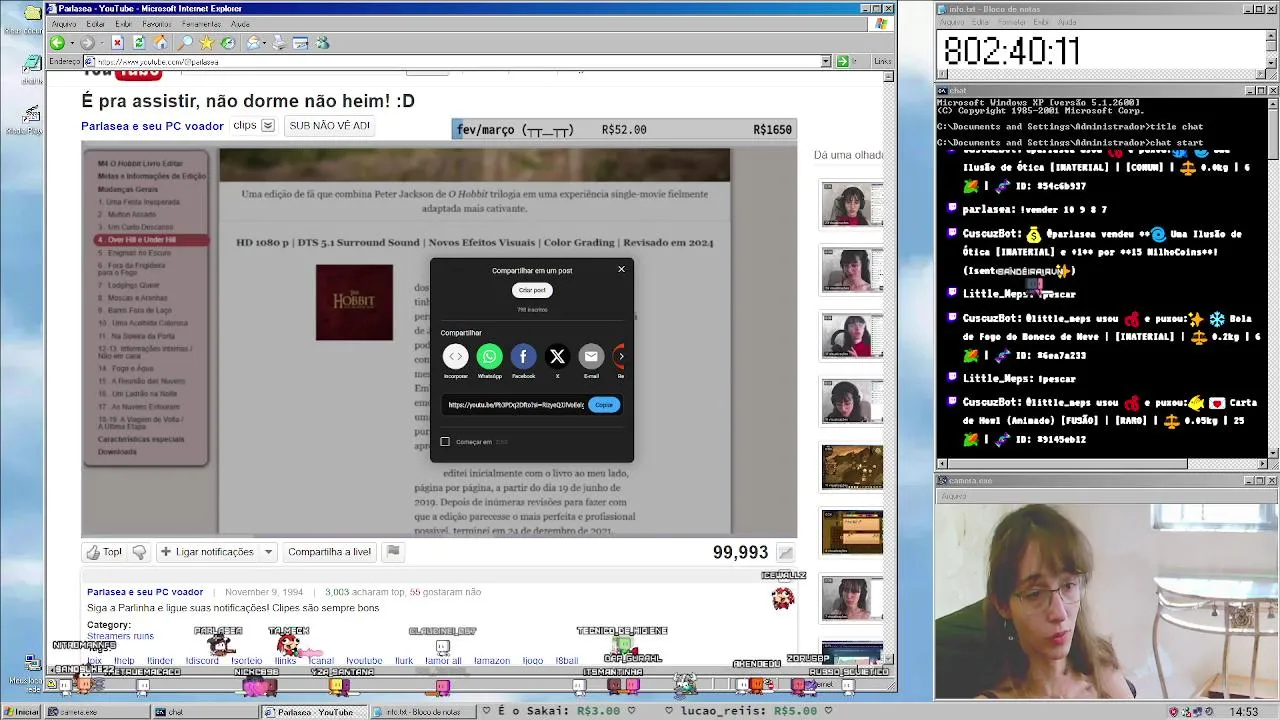This screenshot has width=1280, height=720.
Task: Click the fev/março donation goal bar
Action: point(624,129)
